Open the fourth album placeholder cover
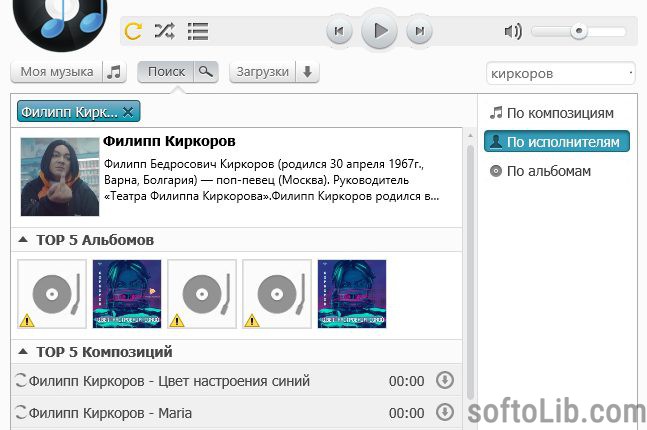Image resolution: width=647 pixels, height=430 pixels. pyautogui.click(x=277, y=294)
